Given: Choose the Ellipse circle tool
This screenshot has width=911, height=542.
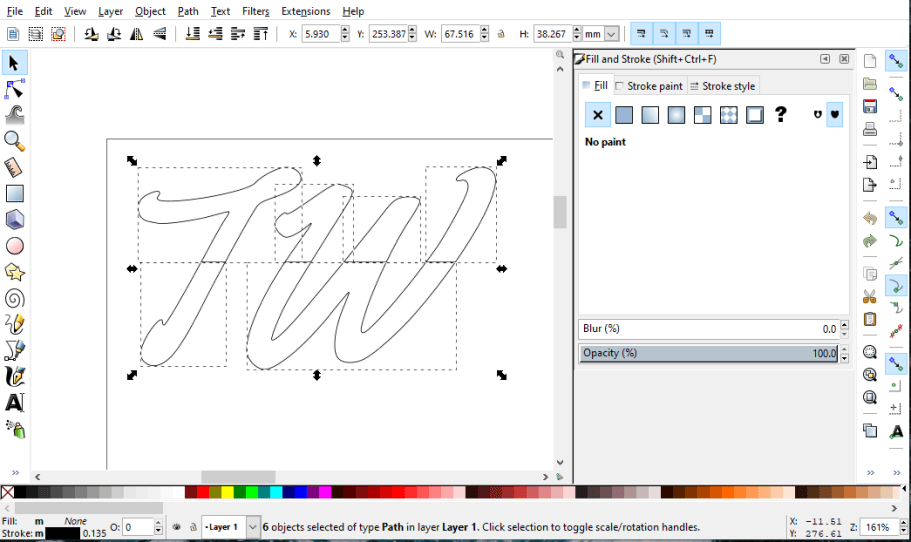Looking at the screenshot, I should (x=14, y=246).
